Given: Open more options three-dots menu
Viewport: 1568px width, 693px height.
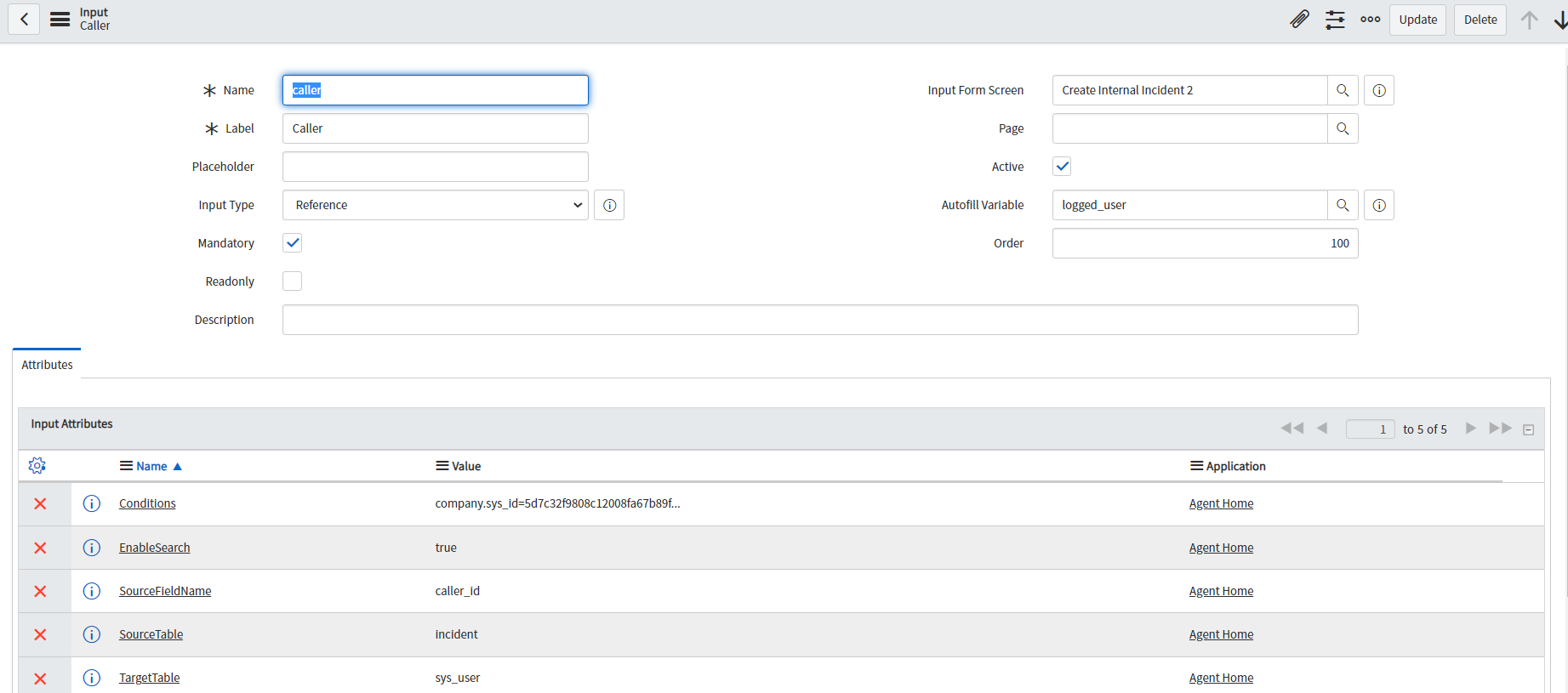Looking at the screenshot, I should tap(1371, 20).
